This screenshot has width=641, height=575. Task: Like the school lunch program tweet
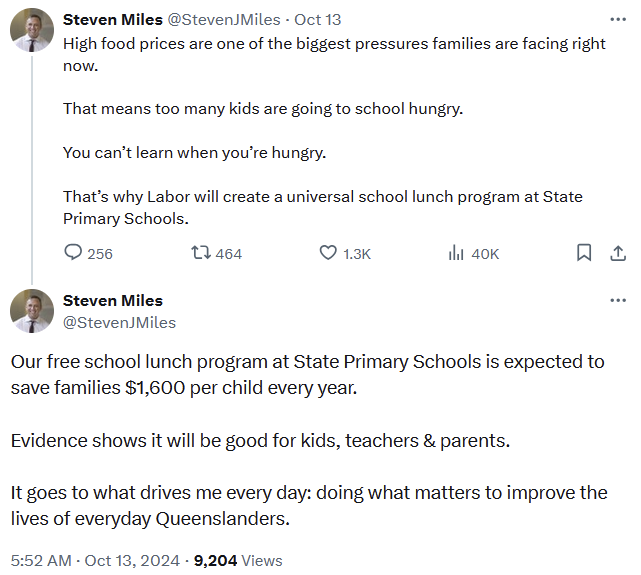328,254
